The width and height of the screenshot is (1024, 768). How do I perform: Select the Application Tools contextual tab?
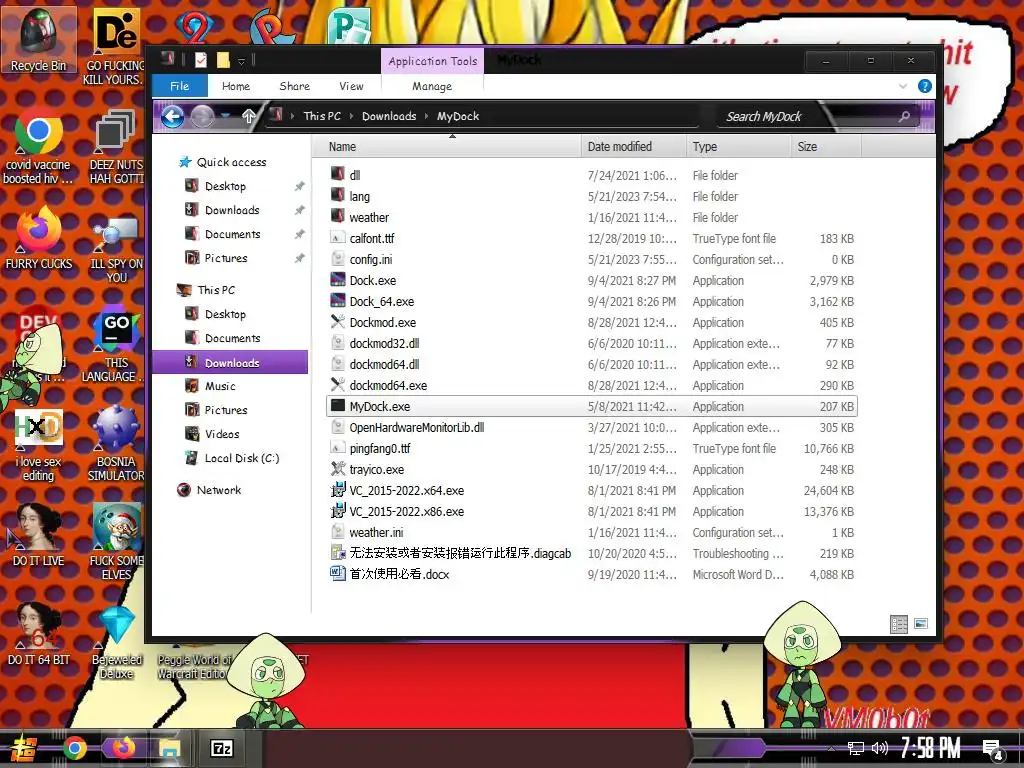(x=432, y=61)
